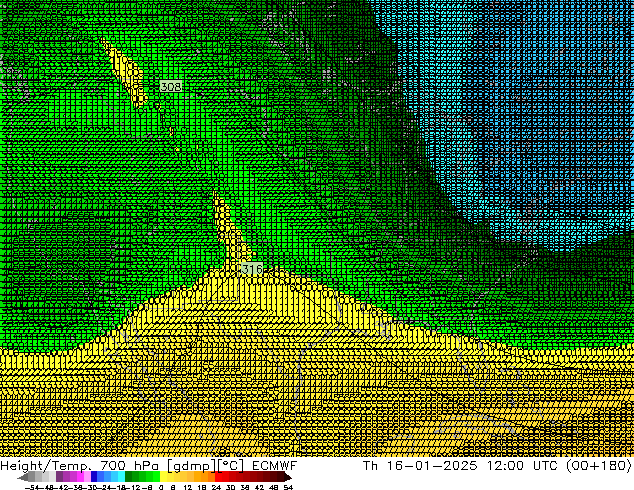
Task: Click the 0 value label under the legend
Action: pos(161,487)
